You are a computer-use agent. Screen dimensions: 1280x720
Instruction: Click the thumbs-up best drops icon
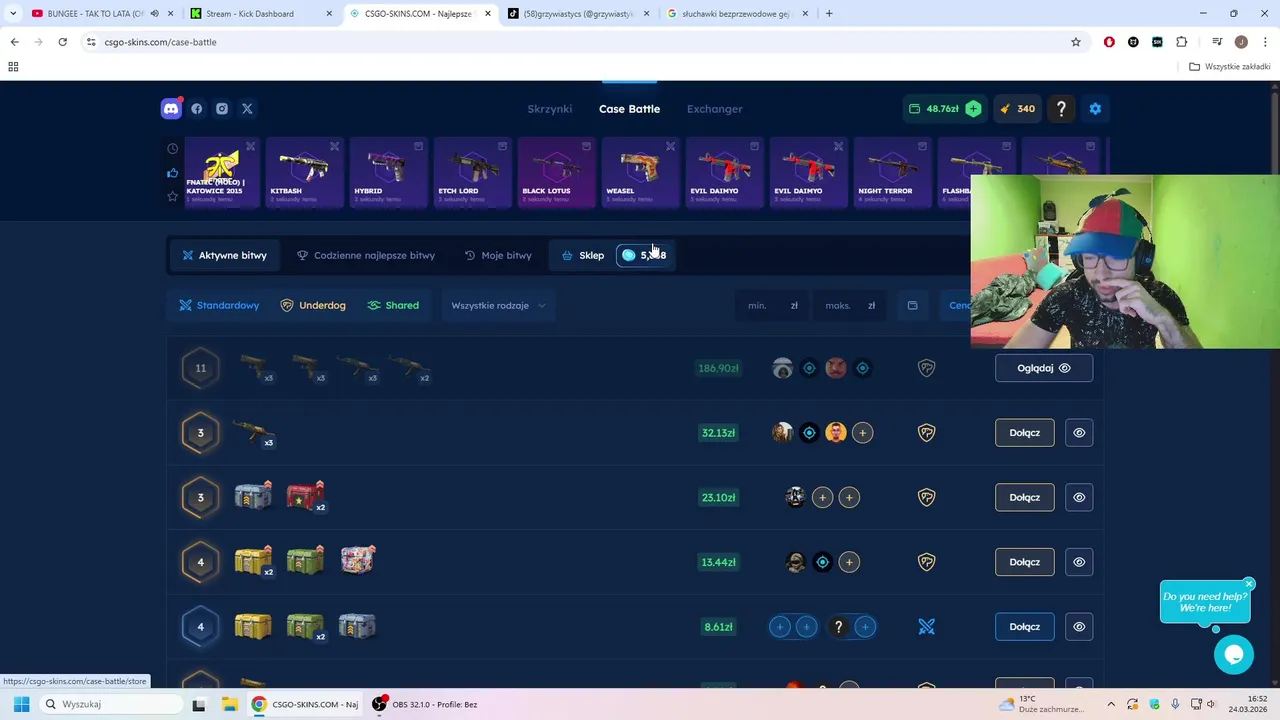(x=172, y=173)
